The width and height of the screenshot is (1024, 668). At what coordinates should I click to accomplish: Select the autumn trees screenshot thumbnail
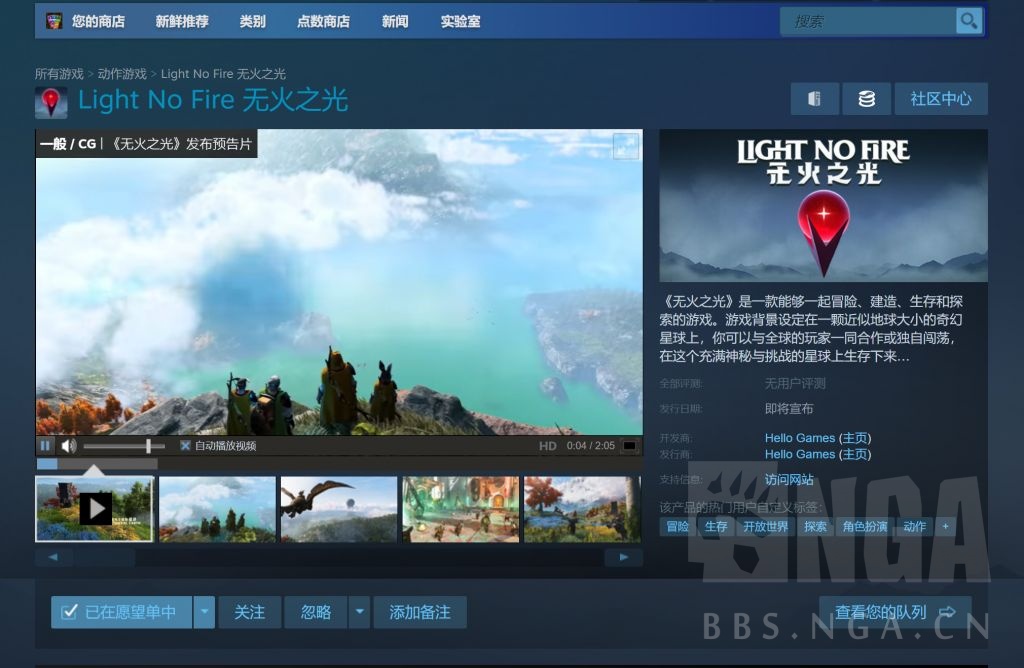(583, 509)
